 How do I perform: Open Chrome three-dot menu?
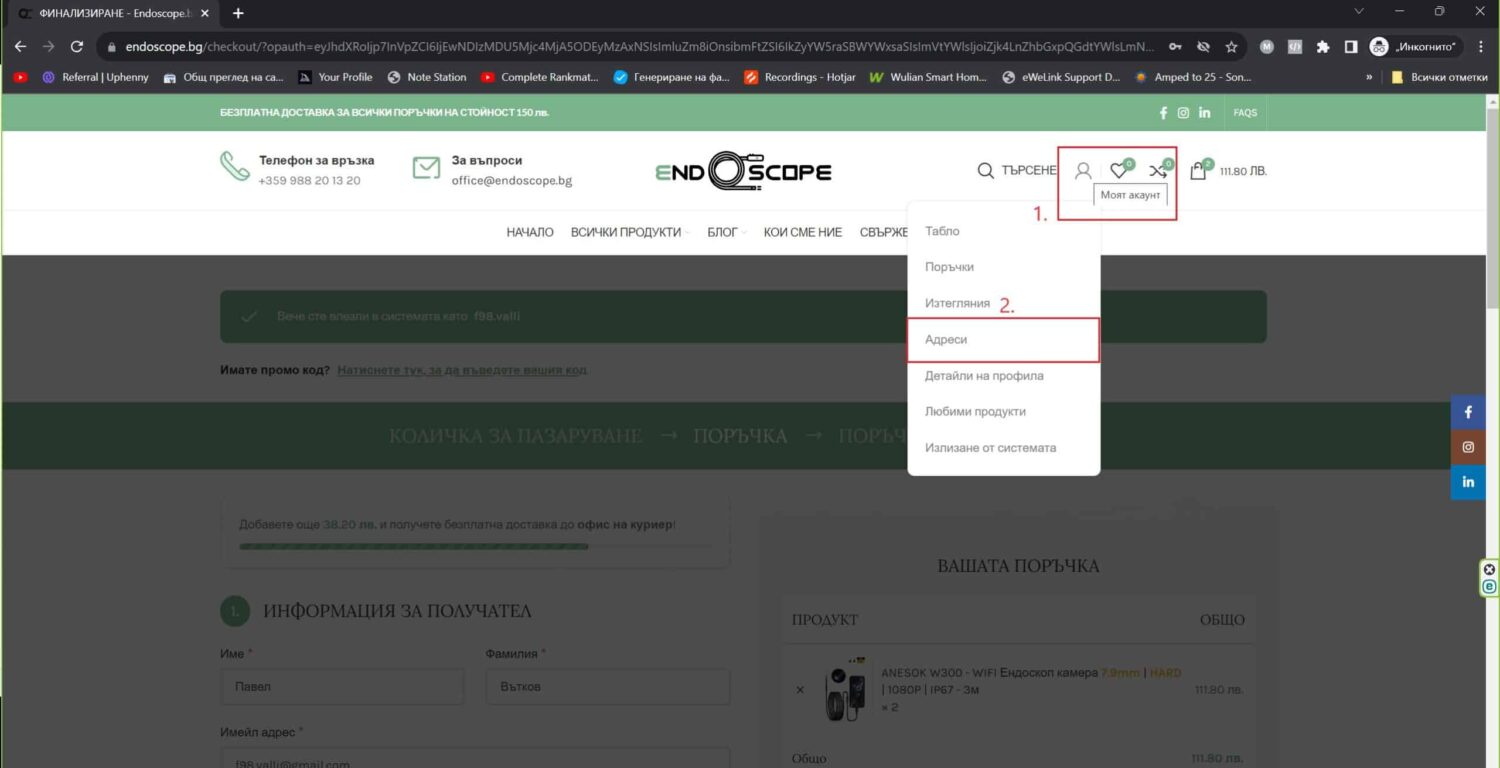pos(1481,47)
